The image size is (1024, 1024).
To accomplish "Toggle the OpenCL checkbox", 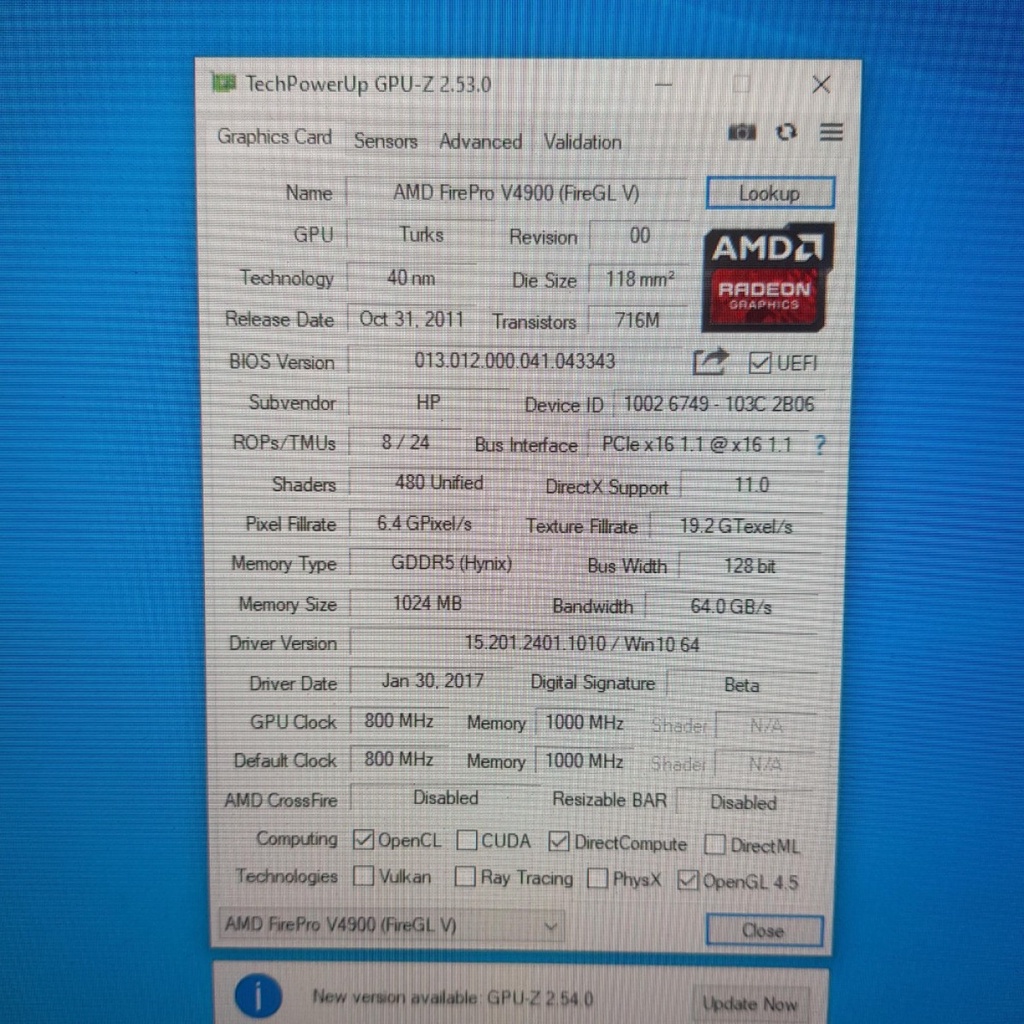I will (362, 840).
